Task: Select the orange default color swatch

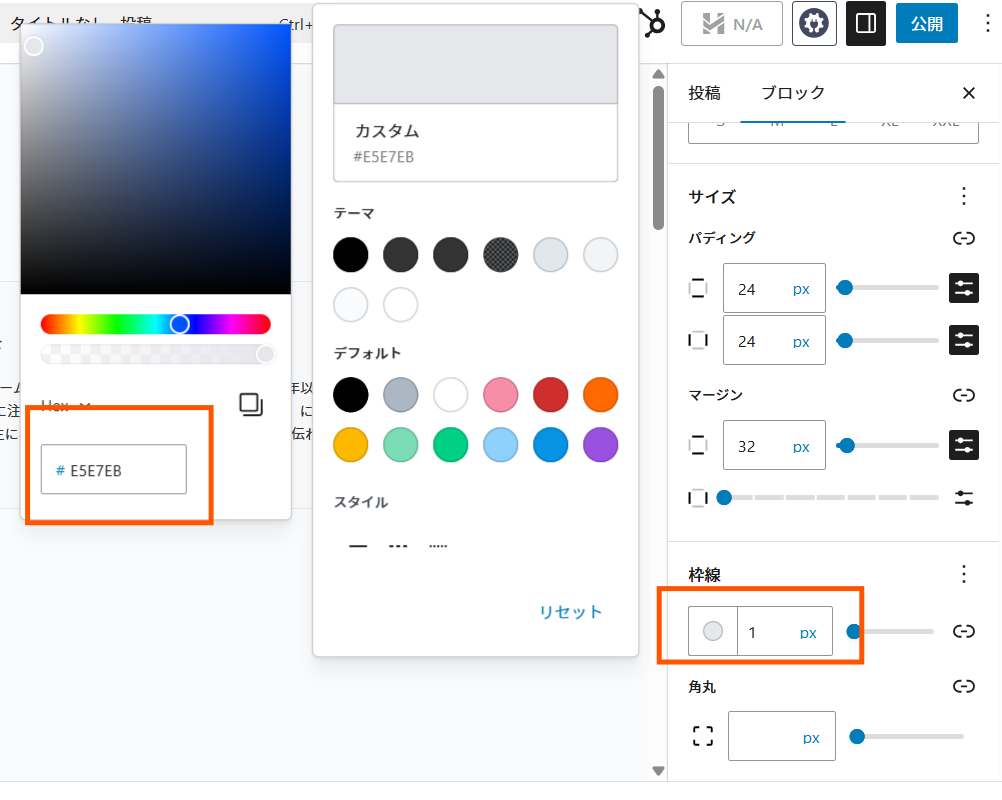Action: [x=600, y=394]
